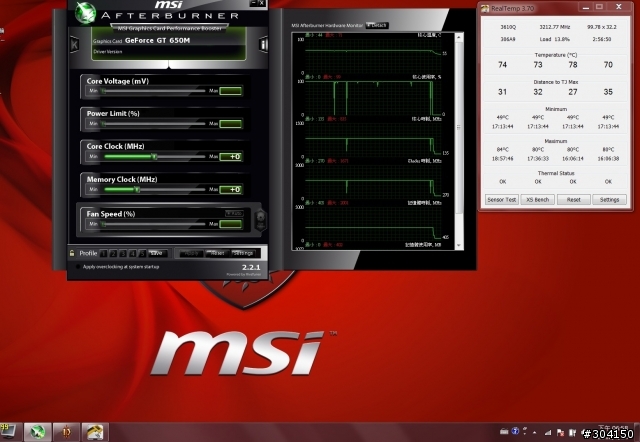This screenshot has width=640, height=442.
Task: Open the info (i) side button in Afterburner
Action: pos(264,44)
